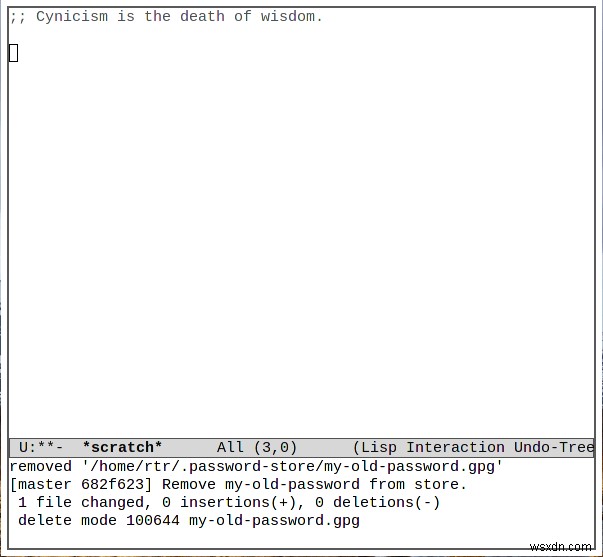
Task: Click the "1 file changed, 0 insertions(+), 0 deletions(-)" line
Action: click(x=229, y=503)
